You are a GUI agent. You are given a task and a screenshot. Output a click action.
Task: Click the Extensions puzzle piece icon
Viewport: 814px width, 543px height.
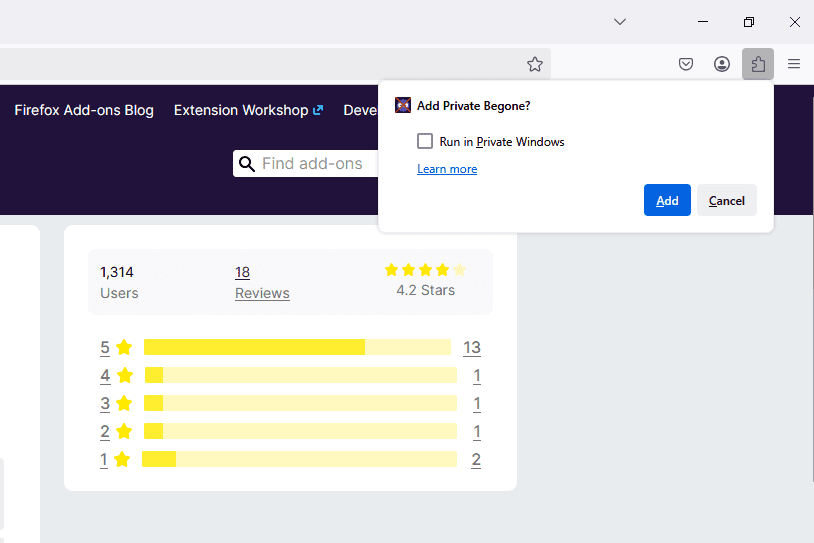[x=758, y=64]
